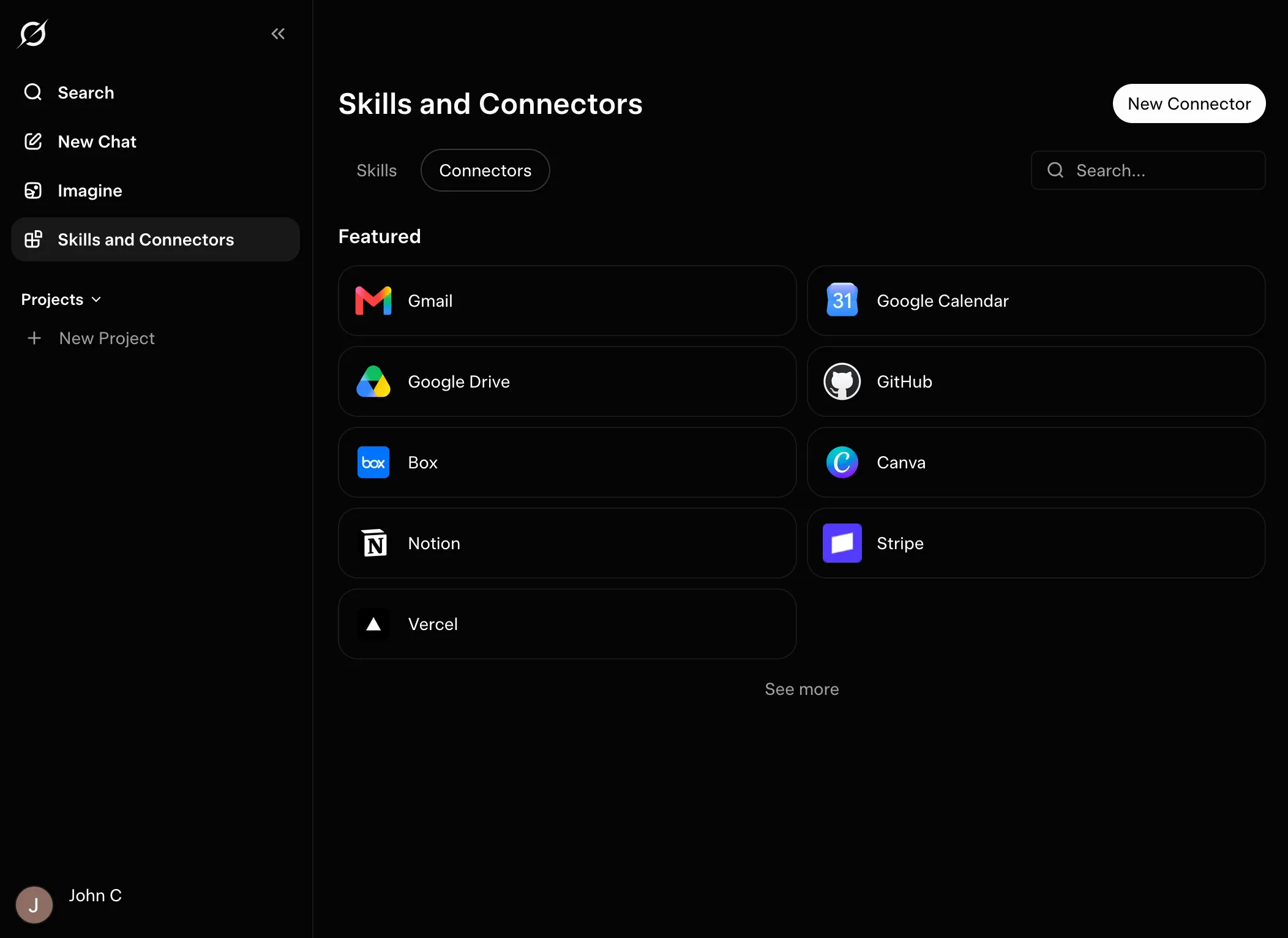Image resolution: width=1288 pixels, height=938 pixels.
Task: Click the Skills and Connectors grid icon
Action: coord(33,239)
